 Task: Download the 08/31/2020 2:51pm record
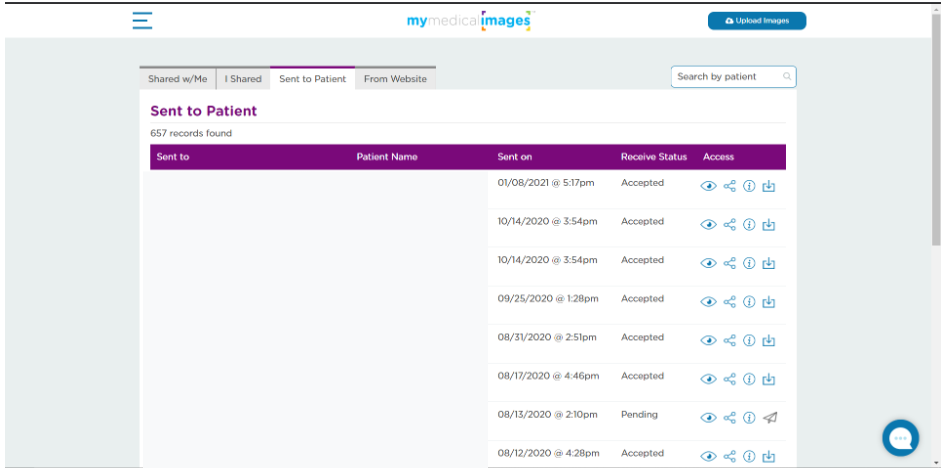point(769,341)
